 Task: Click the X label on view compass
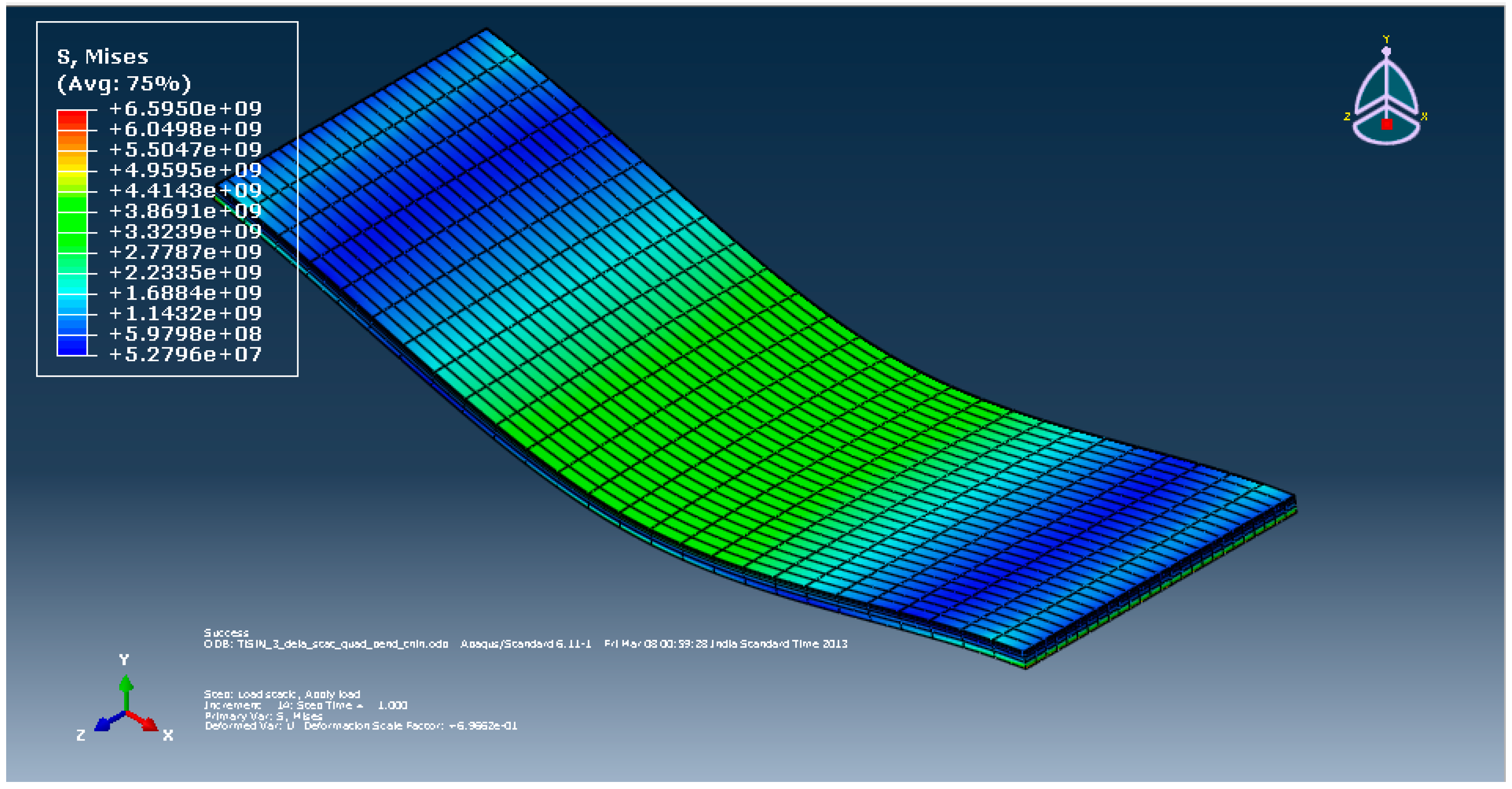(x=1424, y=116)
